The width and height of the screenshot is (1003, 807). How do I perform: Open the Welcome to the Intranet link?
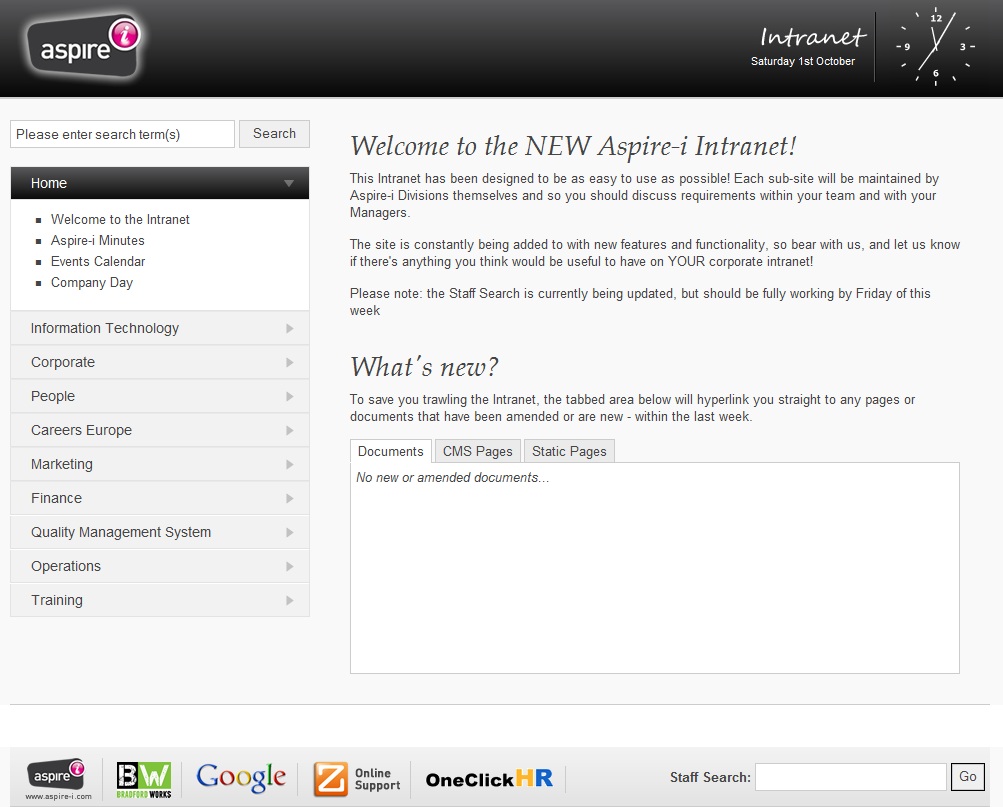[120, 219]
